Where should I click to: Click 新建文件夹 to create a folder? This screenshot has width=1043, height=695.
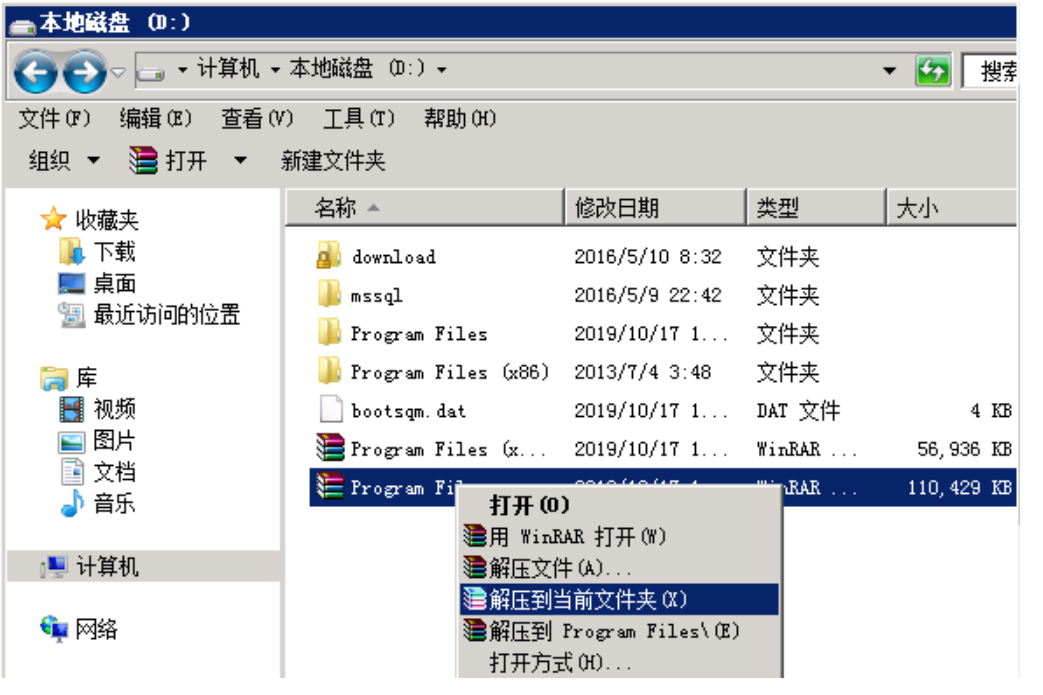click(x=333, y=160)
